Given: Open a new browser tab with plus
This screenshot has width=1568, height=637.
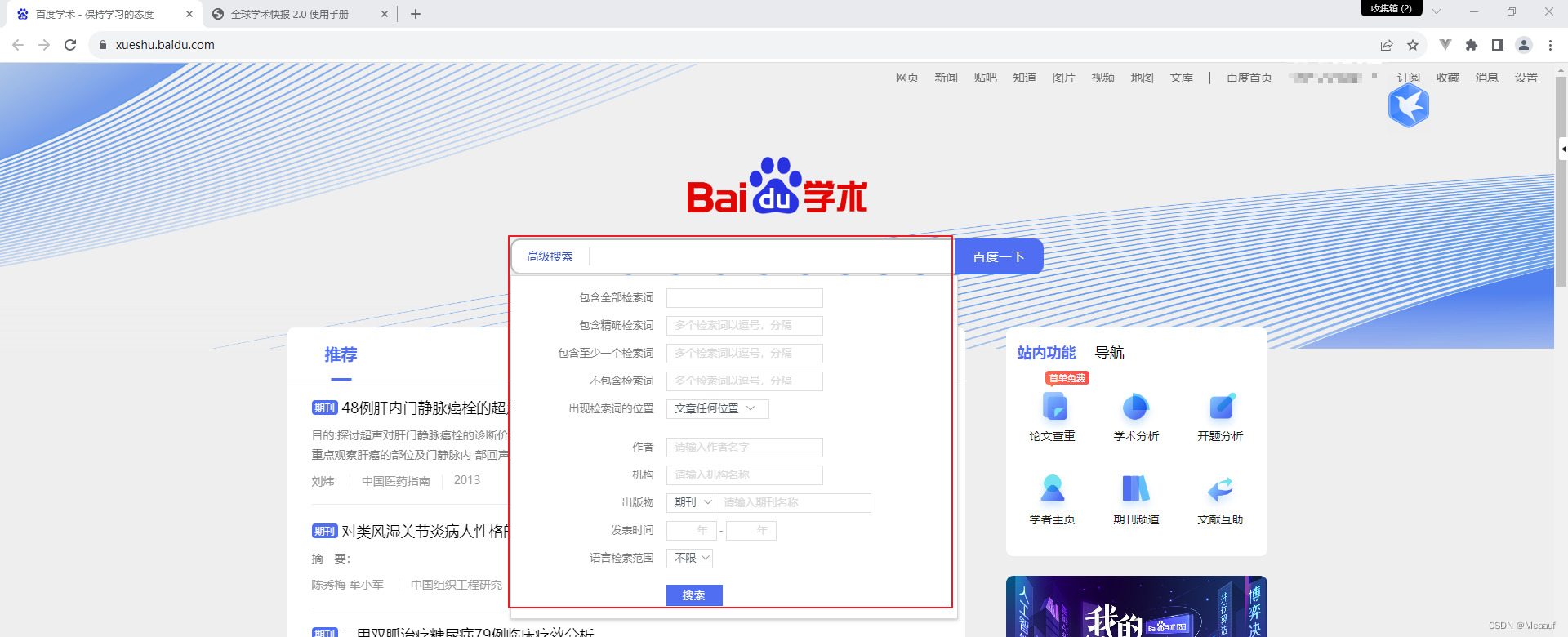Looking at the screenshot, I should [x=416, y=14].
